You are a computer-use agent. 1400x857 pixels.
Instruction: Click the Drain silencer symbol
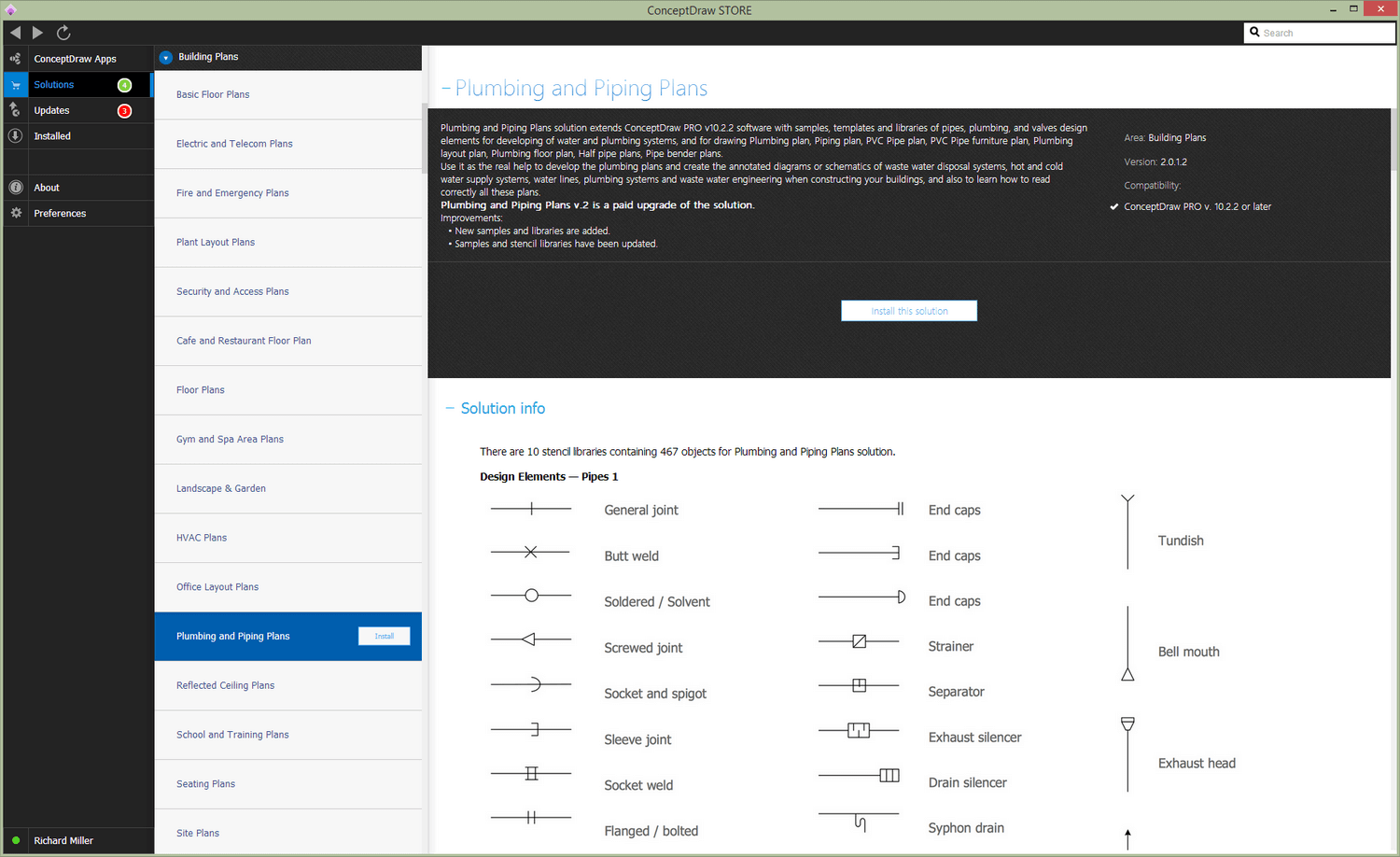point(859,775)
